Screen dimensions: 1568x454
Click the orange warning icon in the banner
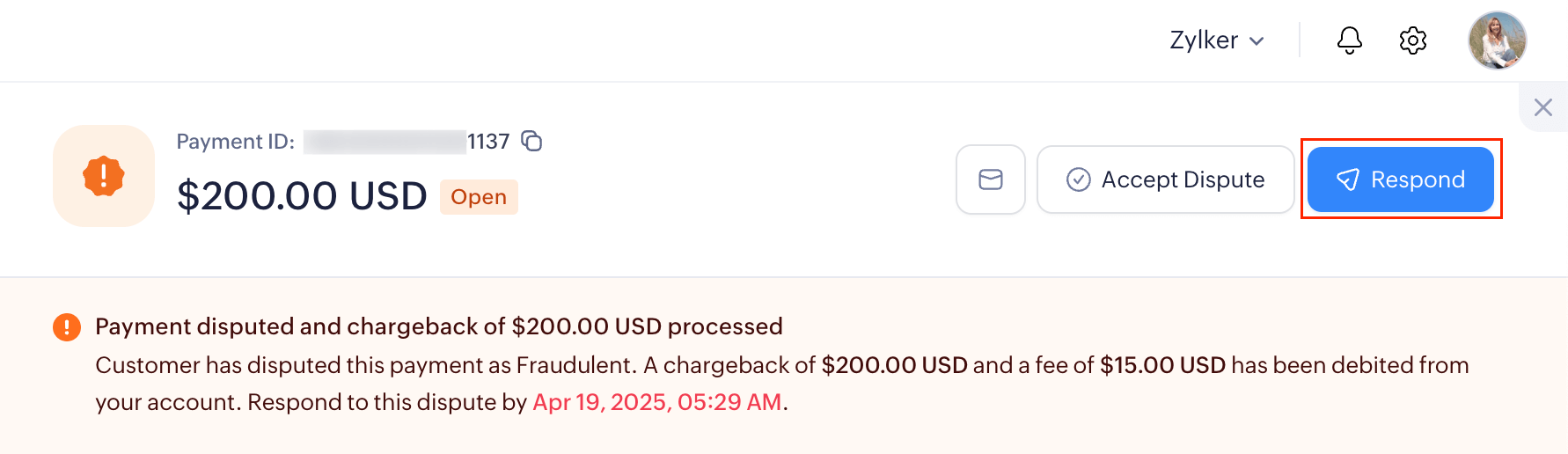(x=67, y=327)
